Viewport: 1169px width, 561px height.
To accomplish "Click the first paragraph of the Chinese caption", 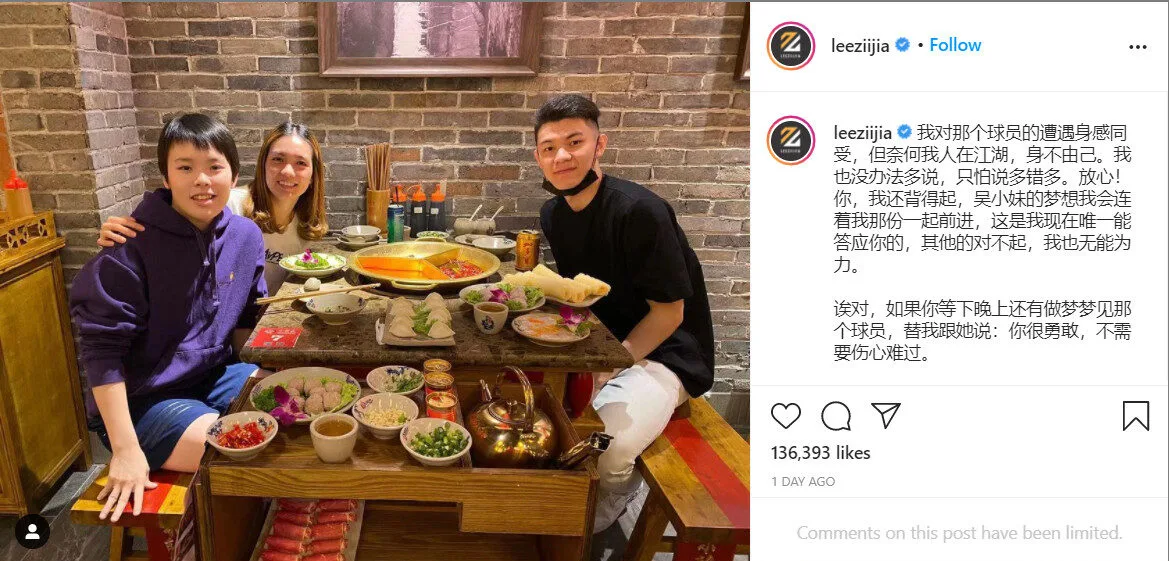I will click(x=982, y=198).
